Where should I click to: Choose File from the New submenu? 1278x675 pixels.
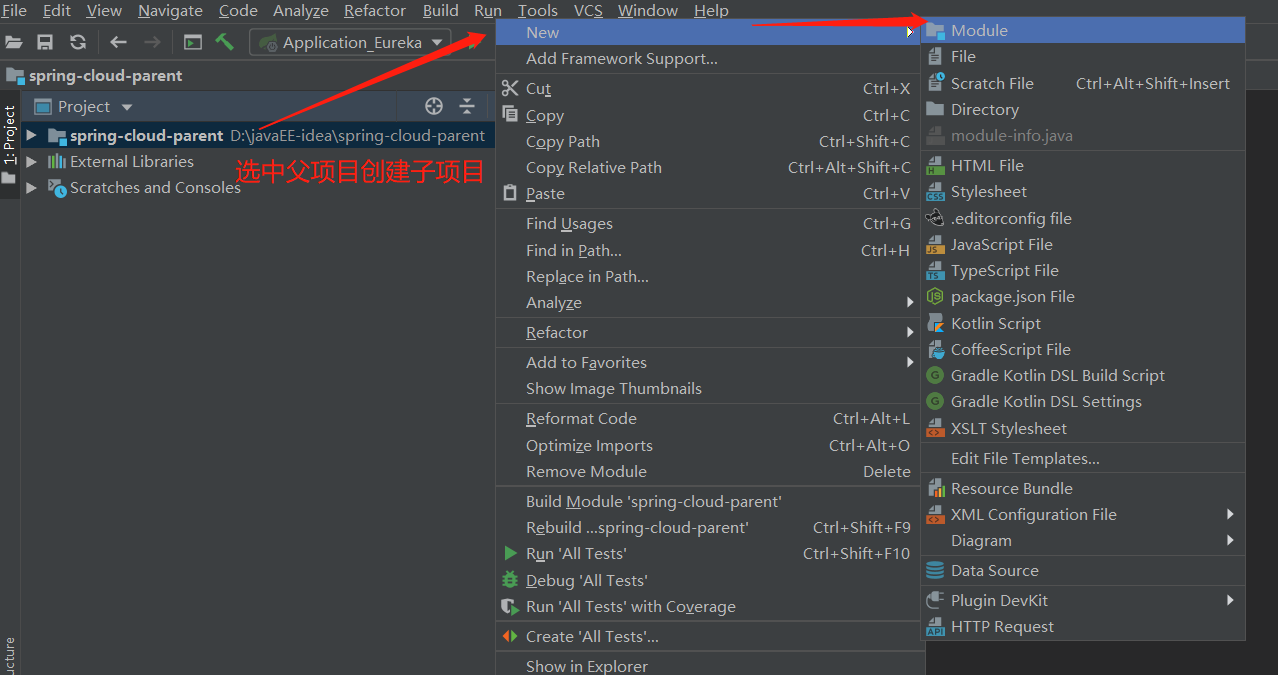click(x=1083, y=57)
